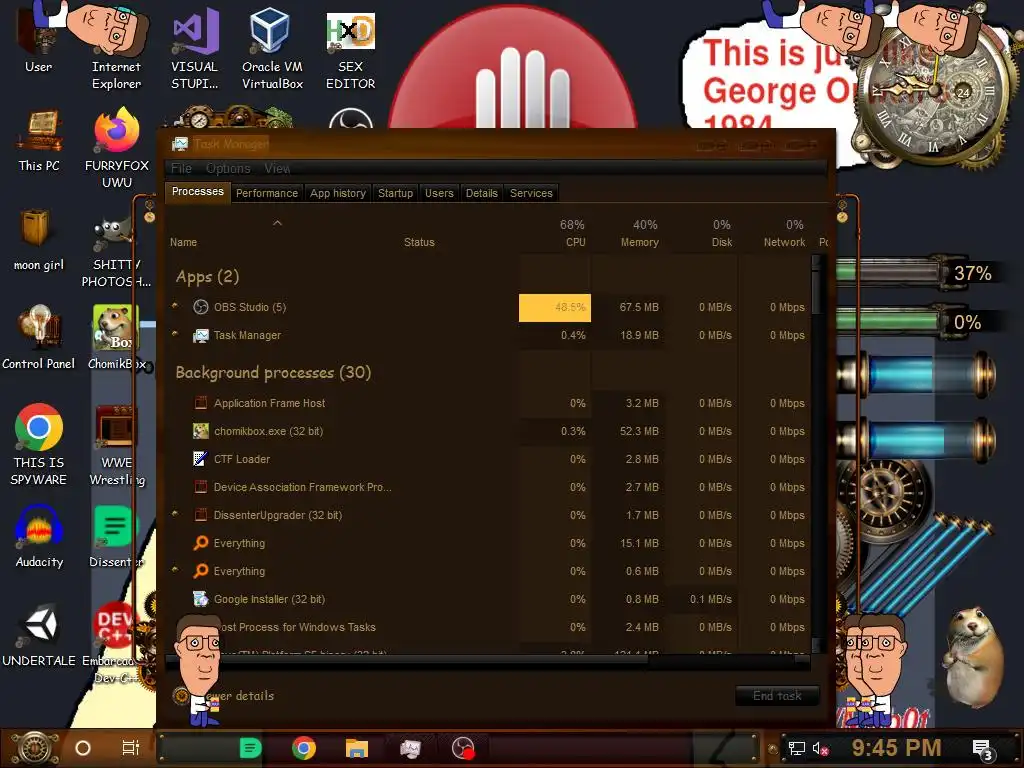The image size is (1024, 768).
Task: Switch to the Performance tab
Action: (266, 193)
